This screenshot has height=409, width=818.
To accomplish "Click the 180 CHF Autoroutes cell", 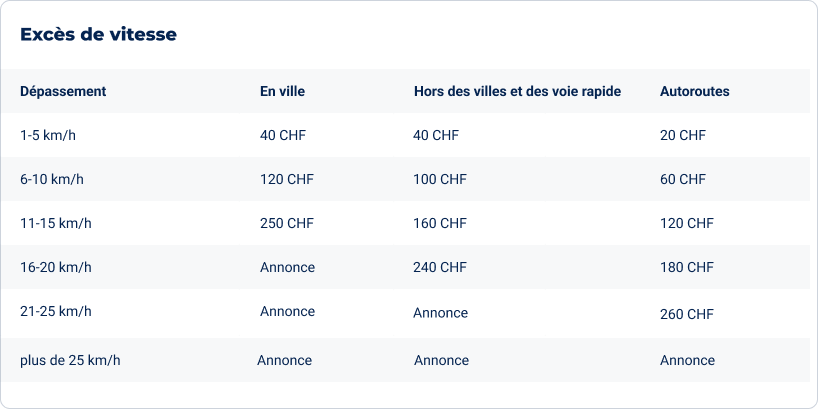I will pos(687,267).
